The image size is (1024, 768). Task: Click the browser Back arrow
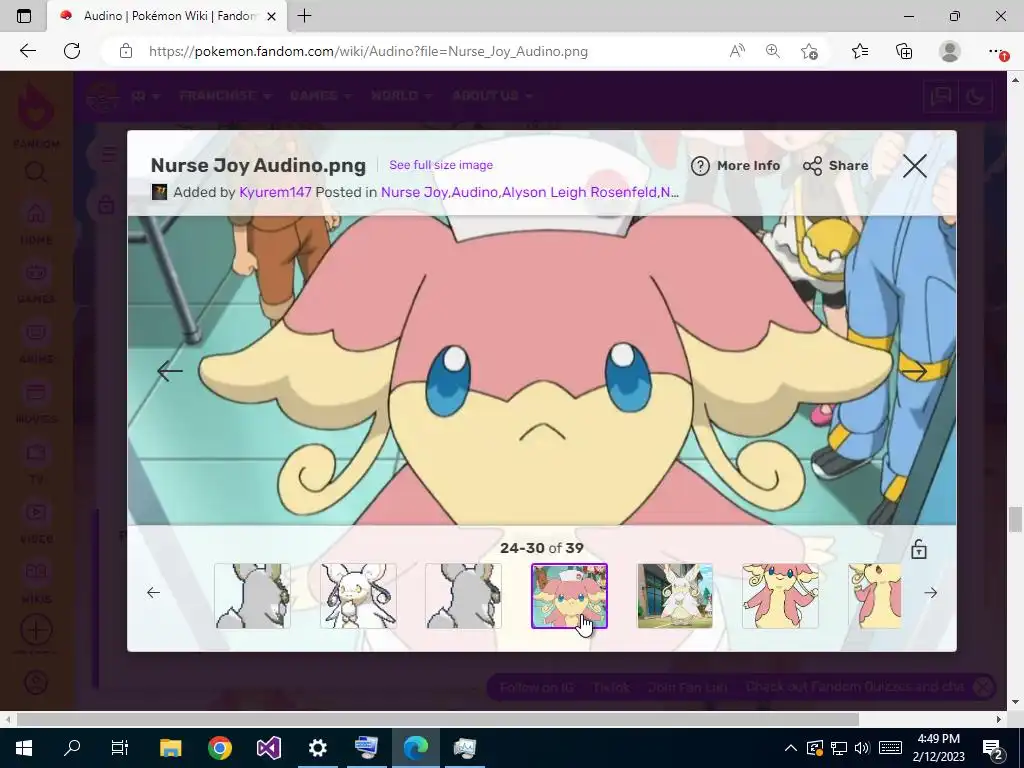[x=27, y=51]
